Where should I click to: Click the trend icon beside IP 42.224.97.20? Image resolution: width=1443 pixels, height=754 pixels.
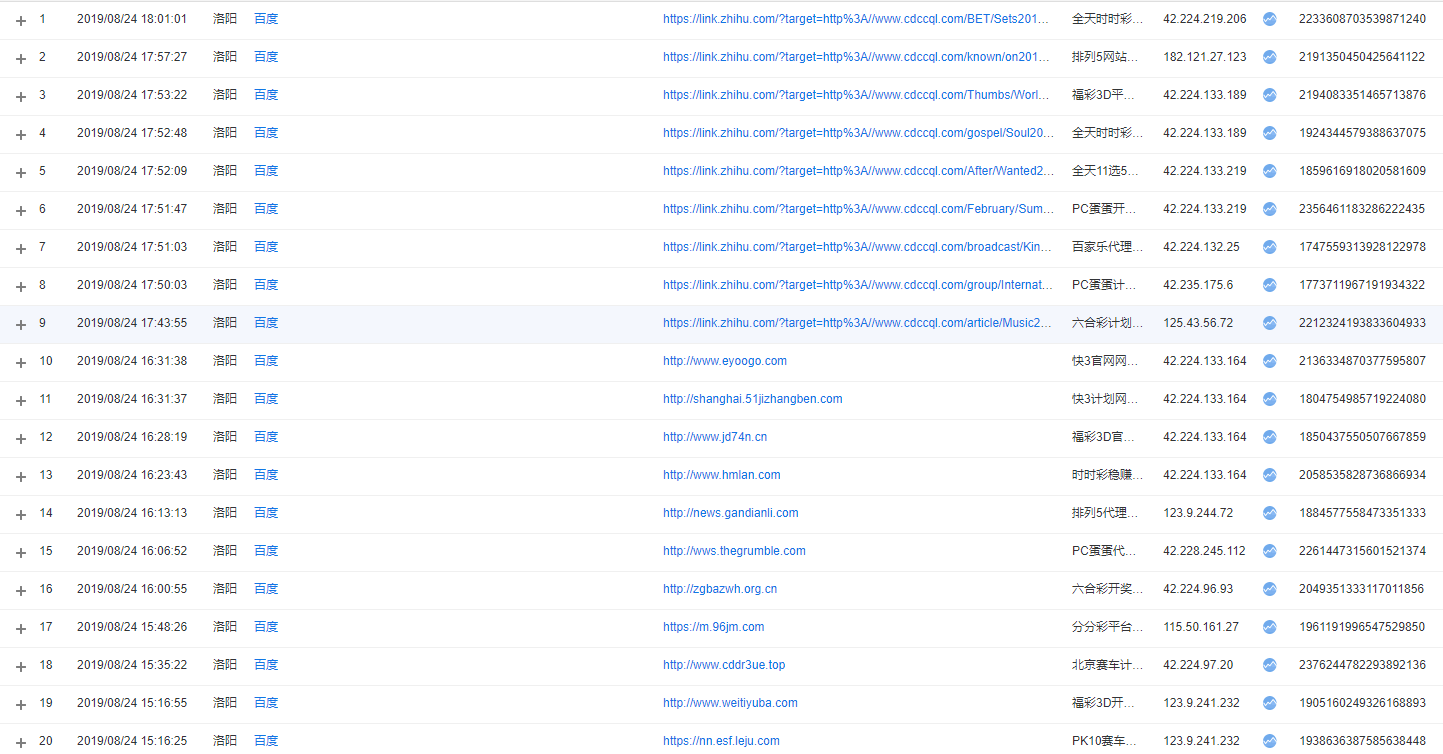point(1269,665)
